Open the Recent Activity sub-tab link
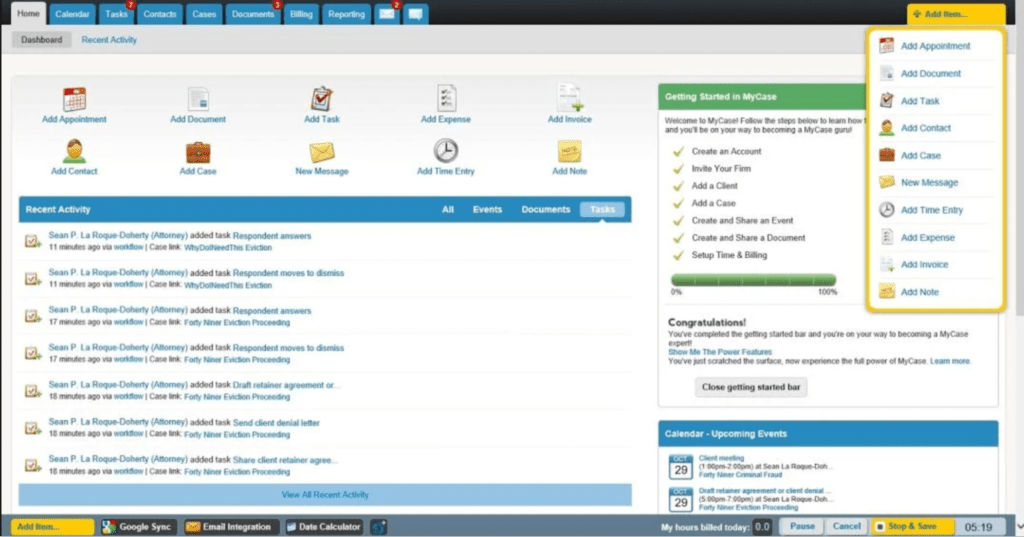 pos(109,40)
